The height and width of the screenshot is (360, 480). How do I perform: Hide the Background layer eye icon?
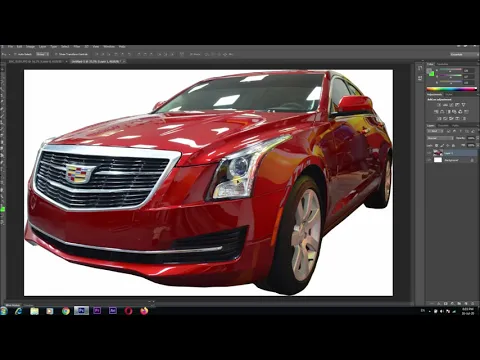(x=429, y=160)
